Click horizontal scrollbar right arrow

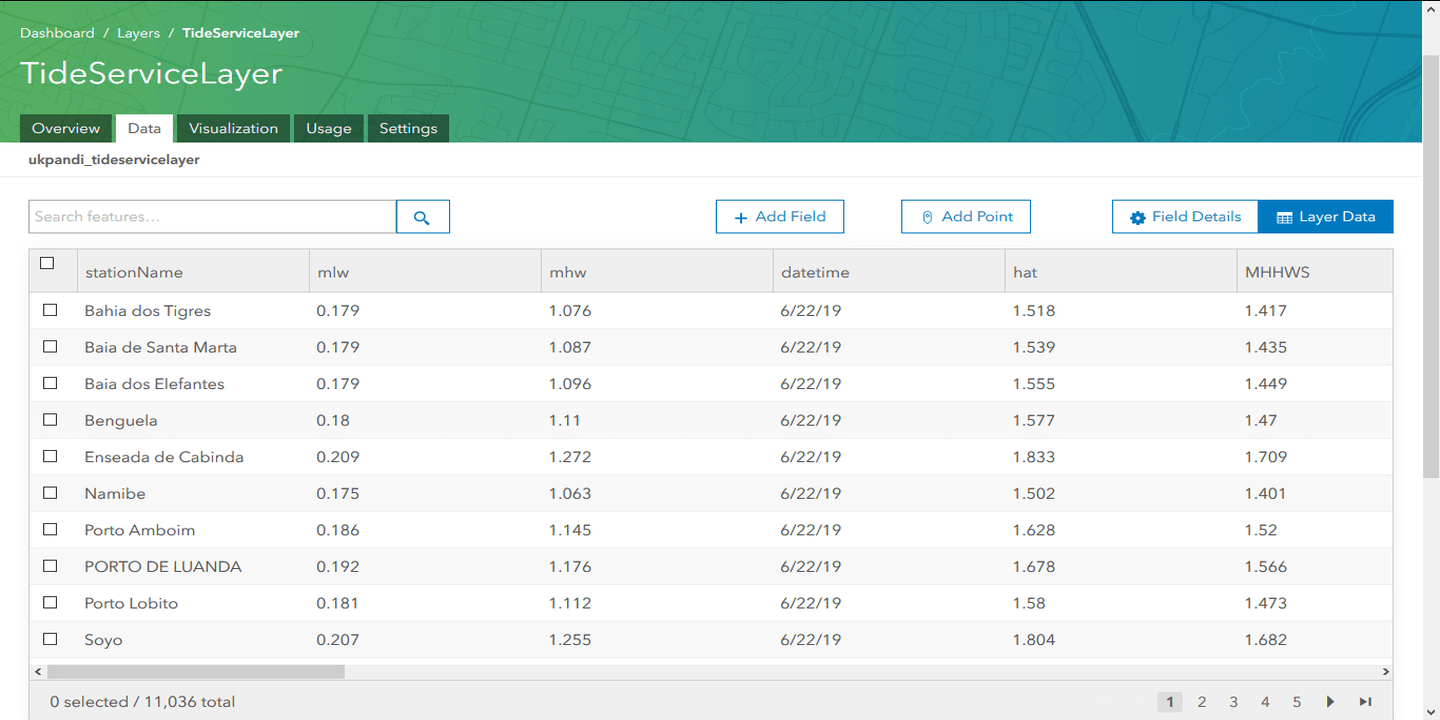pos(1385,672)
